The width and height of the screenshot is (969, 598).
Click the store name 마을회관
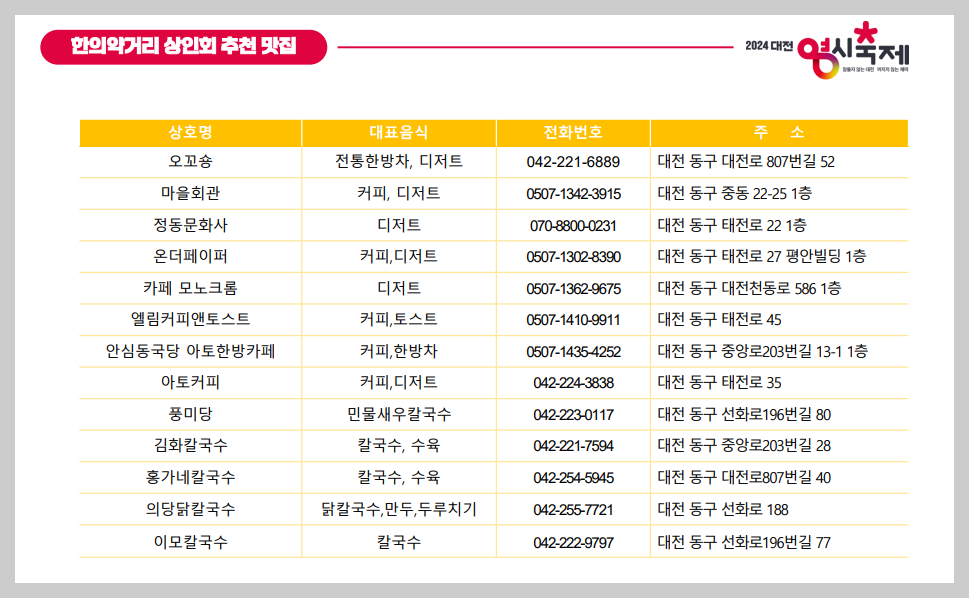[190, 193]
